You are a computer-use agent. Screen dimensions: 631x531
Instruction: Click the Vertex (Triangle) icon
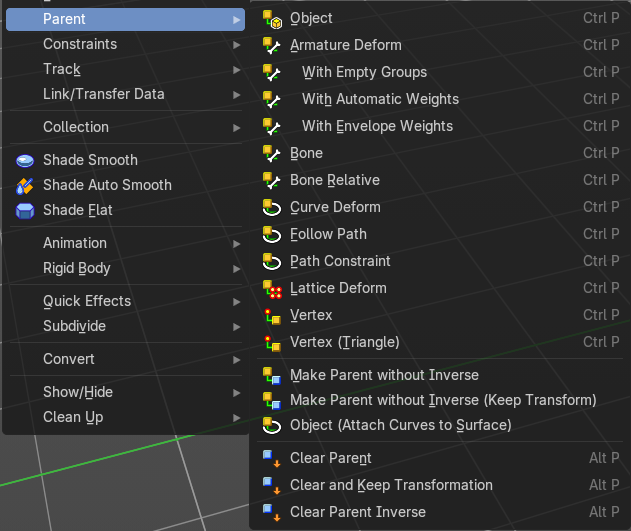pos(272,343)
